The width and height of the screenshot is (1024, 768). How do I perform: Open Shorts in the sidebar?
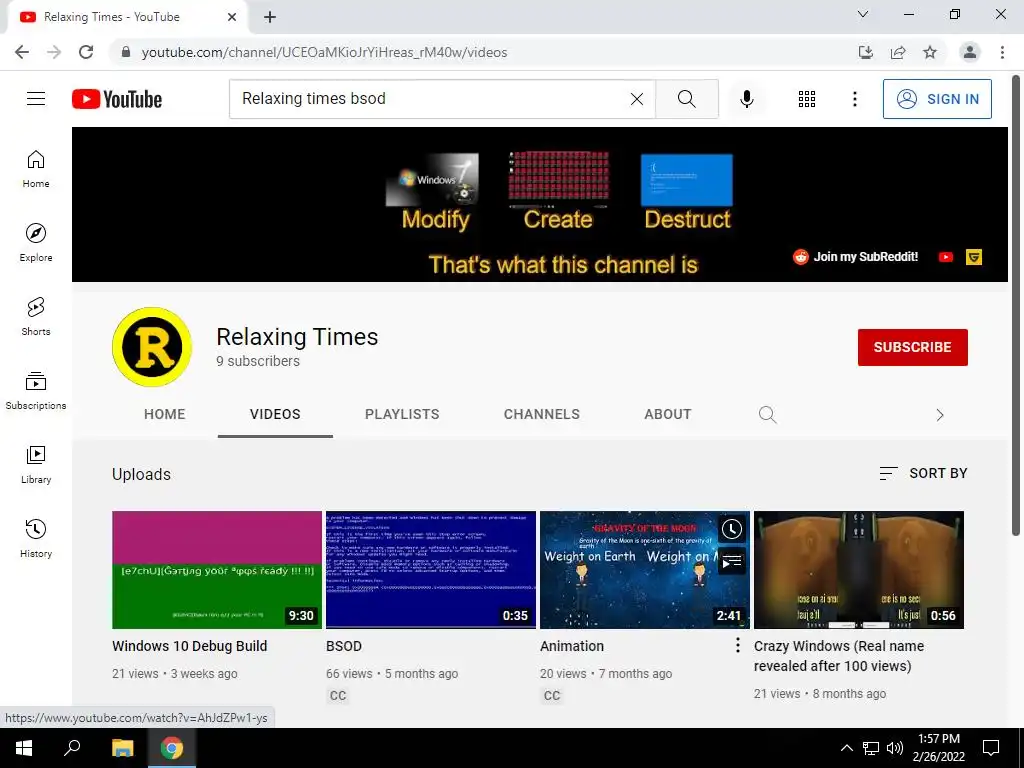36,317
